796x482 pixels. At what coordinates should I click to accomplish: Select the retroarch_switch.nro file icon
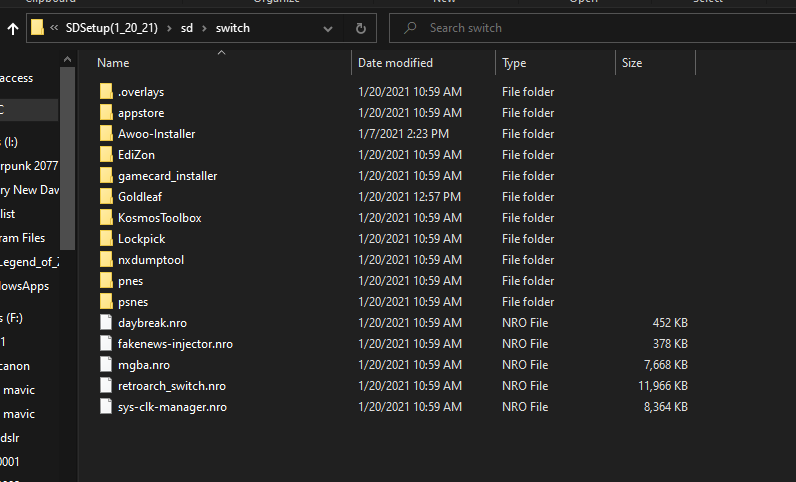tap(106, 385)
